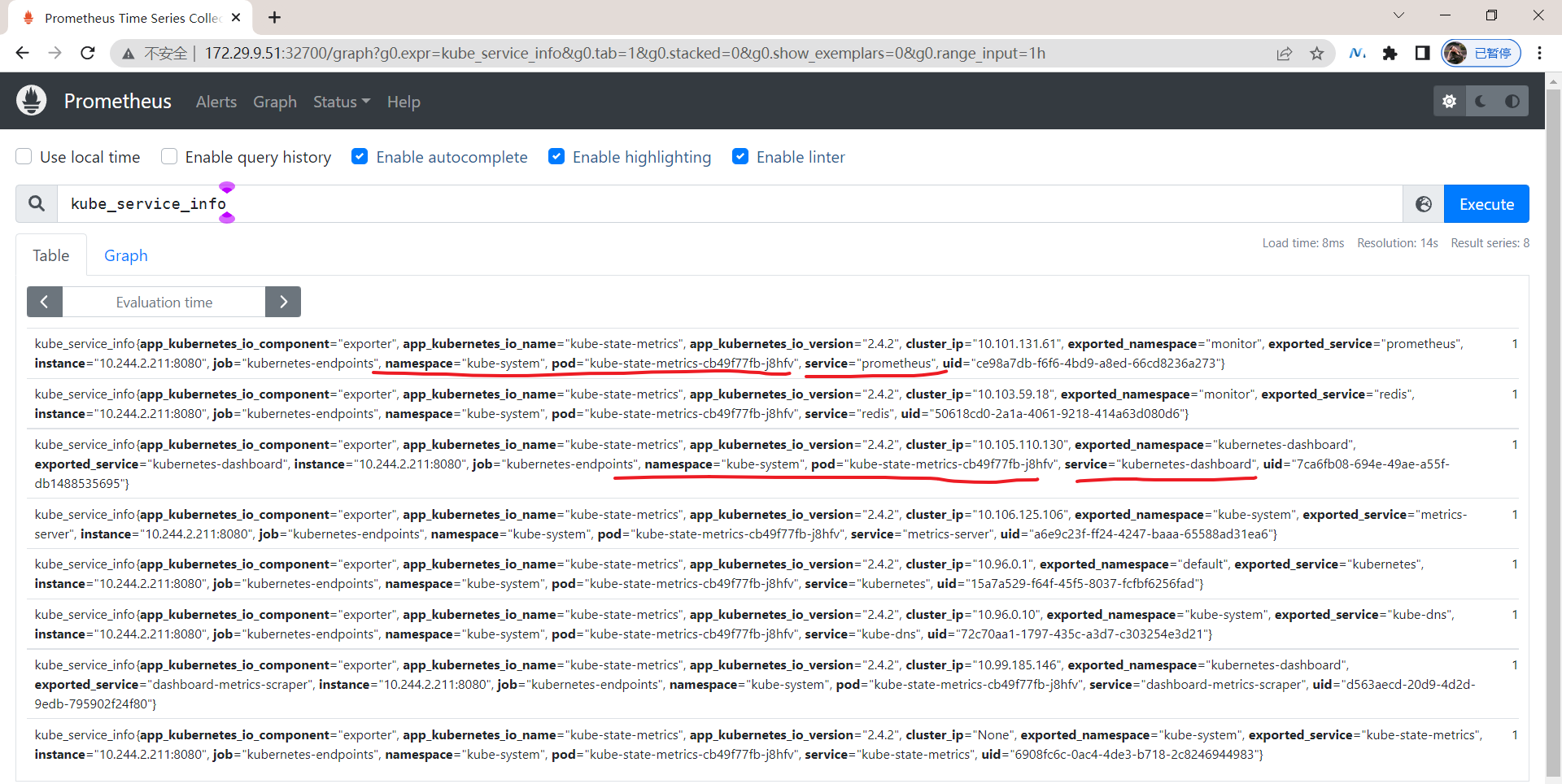The height and width of the screenshot is (784, 1562).
Task: Enable query history checkbox
Action: coord(169,157)
